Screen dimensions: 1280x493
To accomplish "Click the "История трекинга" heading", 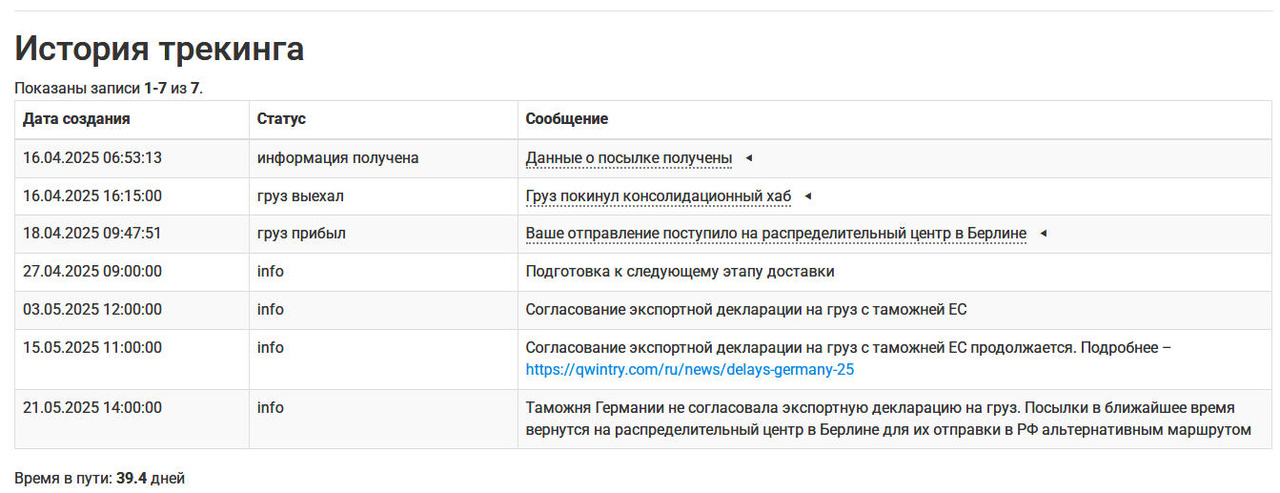I will [159, 49].
